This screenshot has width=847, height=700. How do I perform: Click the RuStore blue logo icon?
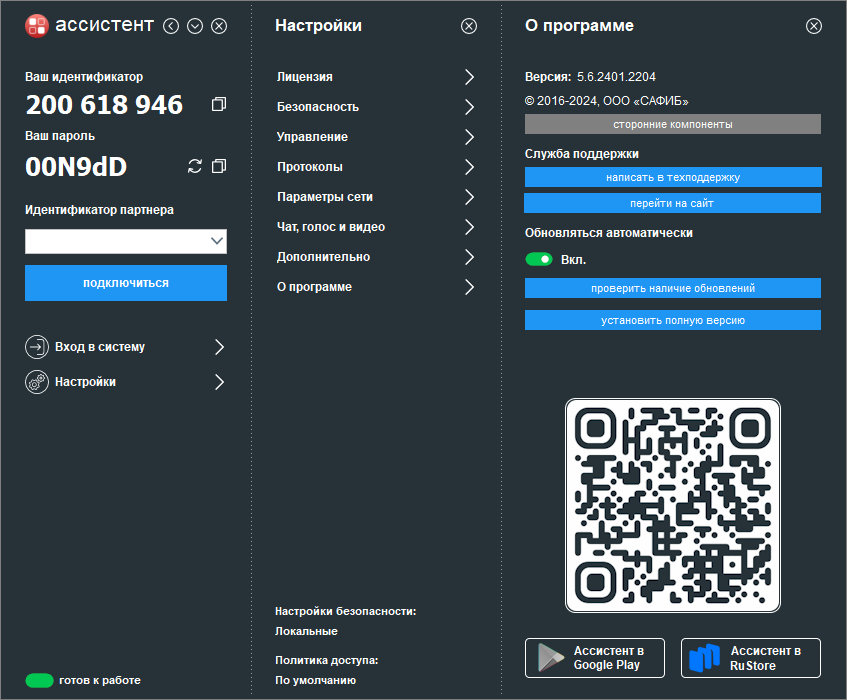tap(704, 658)
